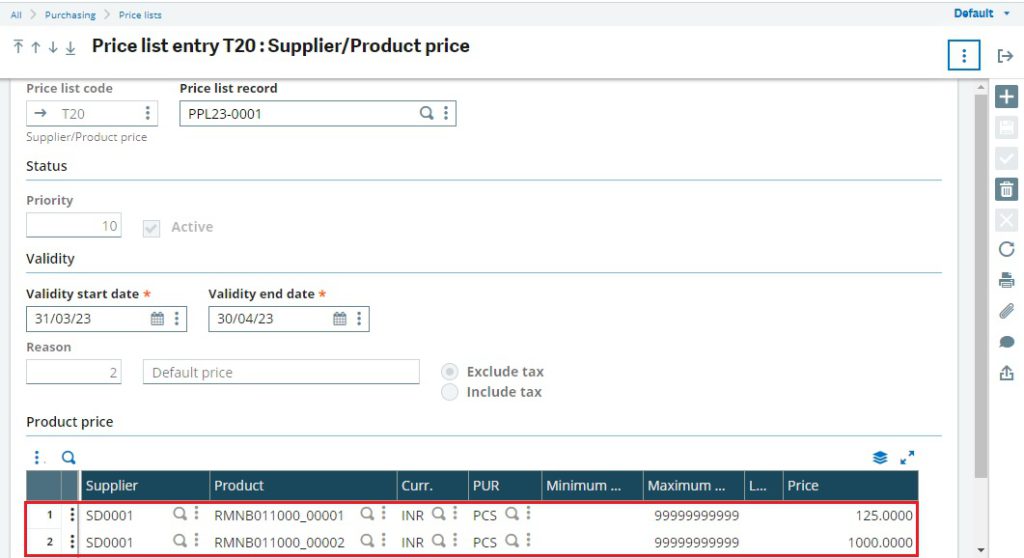
Task: Open the Default dropdown at top right
Action: pyautogui.click(x=982, y=13)
